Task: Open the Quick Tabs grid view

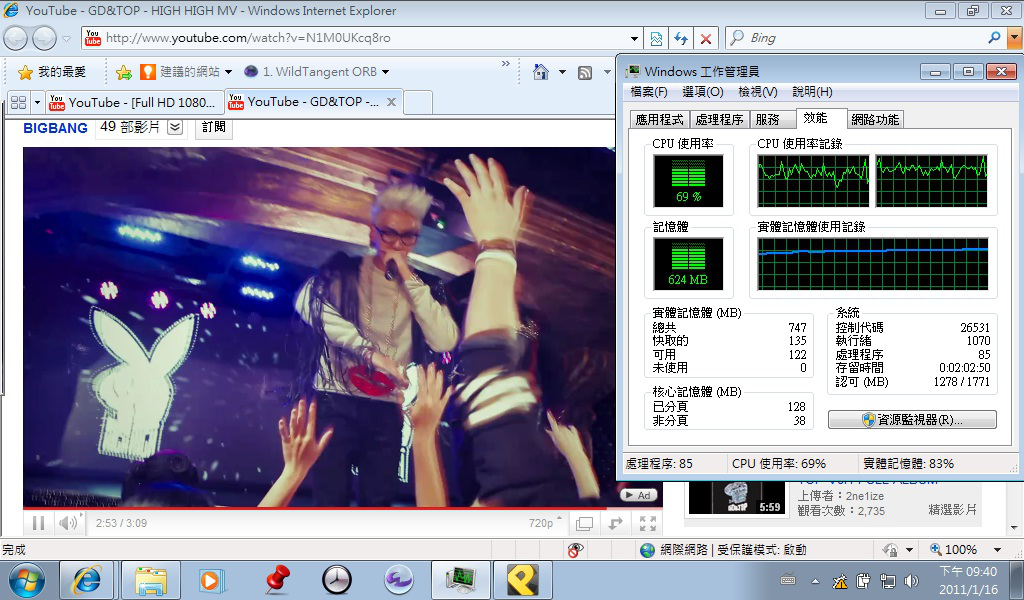Action: (18, 103)
